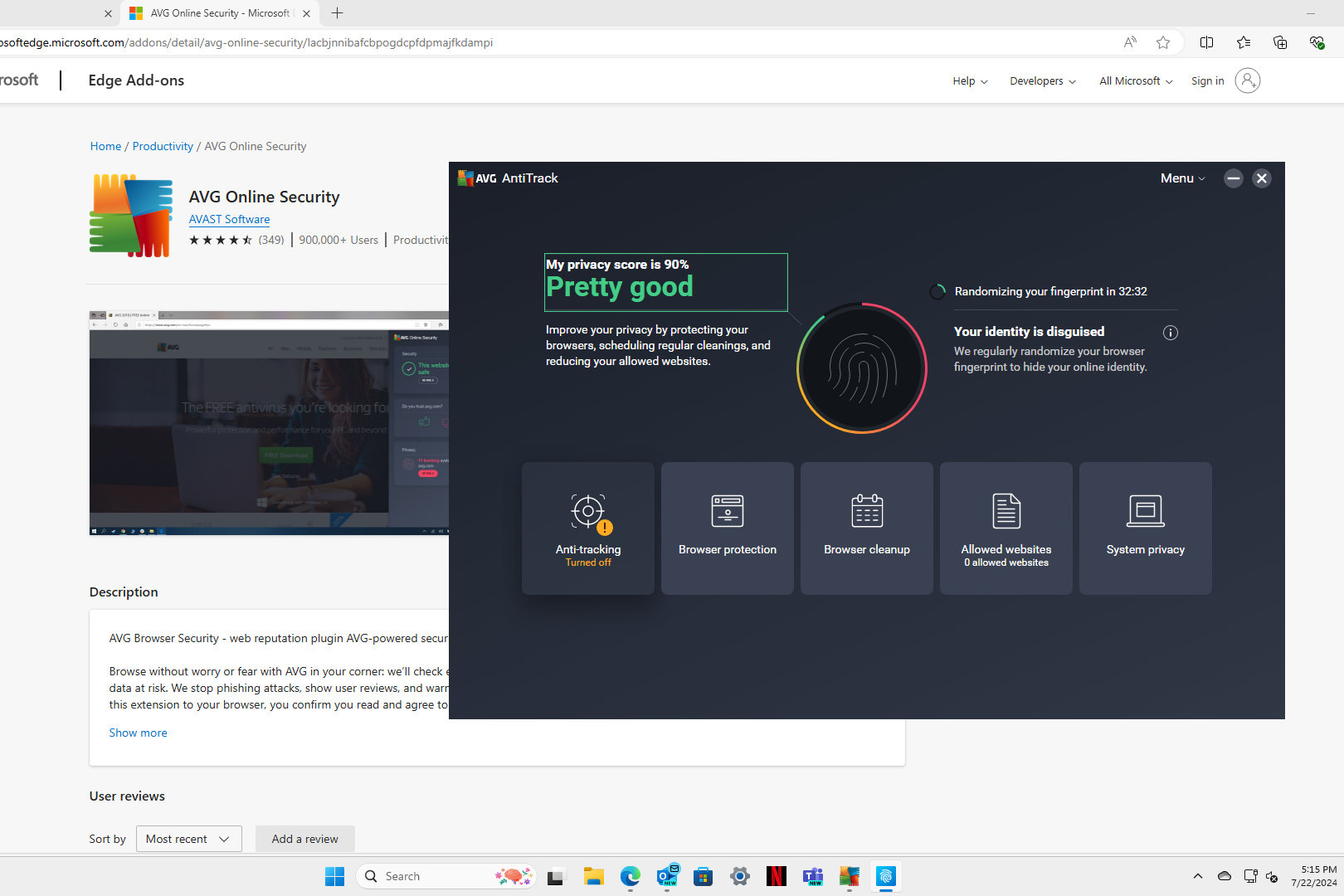Go to Home breadcrumb link
This screenshot has height=896, width=1344.
point(105,146)
